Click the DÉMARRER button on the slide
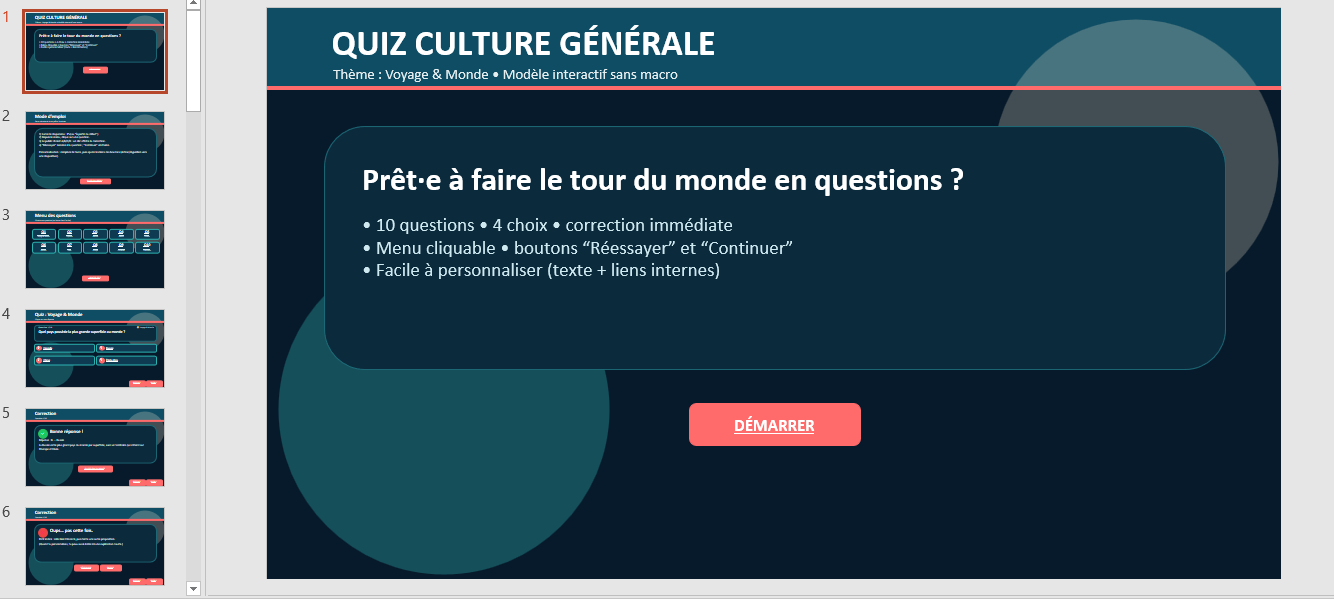This screenshot has width=1334, height=599. [774, 425]
